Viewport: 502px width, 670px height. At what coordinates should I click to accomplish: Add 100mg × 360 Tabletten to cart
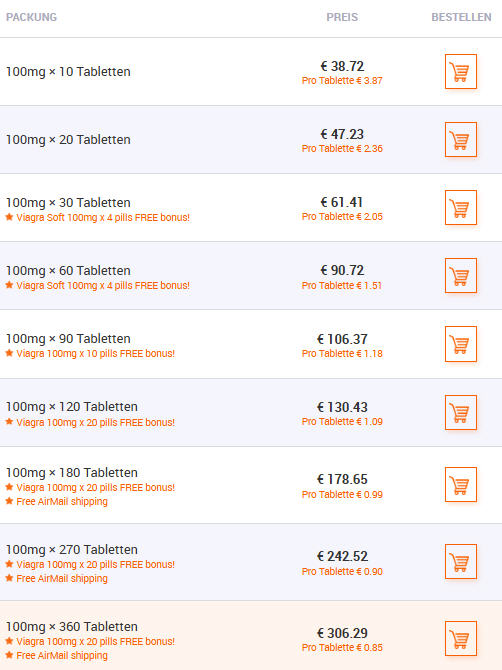[x=461, y=638]
